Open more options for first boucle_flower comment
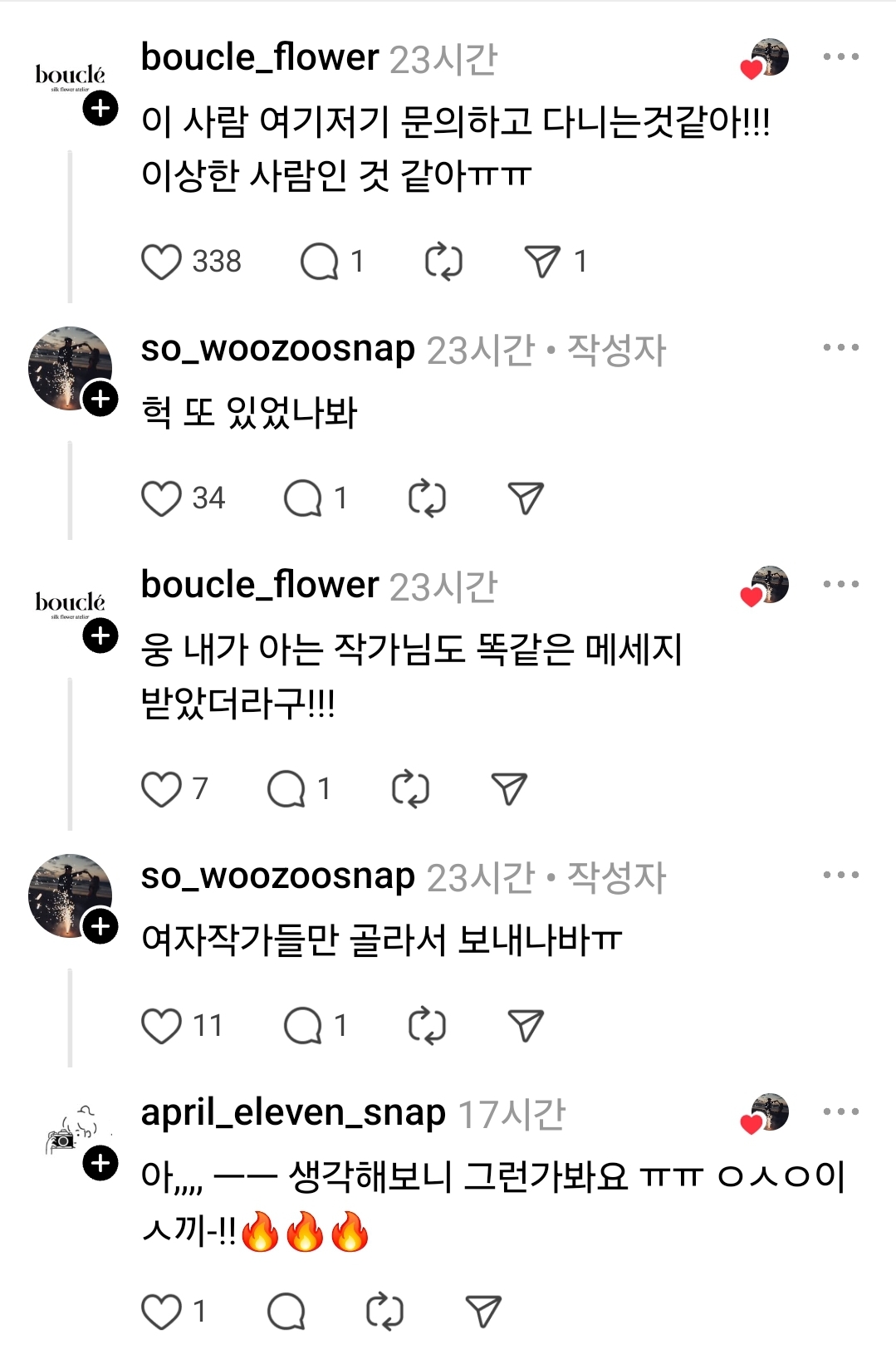 pos(840,56)
